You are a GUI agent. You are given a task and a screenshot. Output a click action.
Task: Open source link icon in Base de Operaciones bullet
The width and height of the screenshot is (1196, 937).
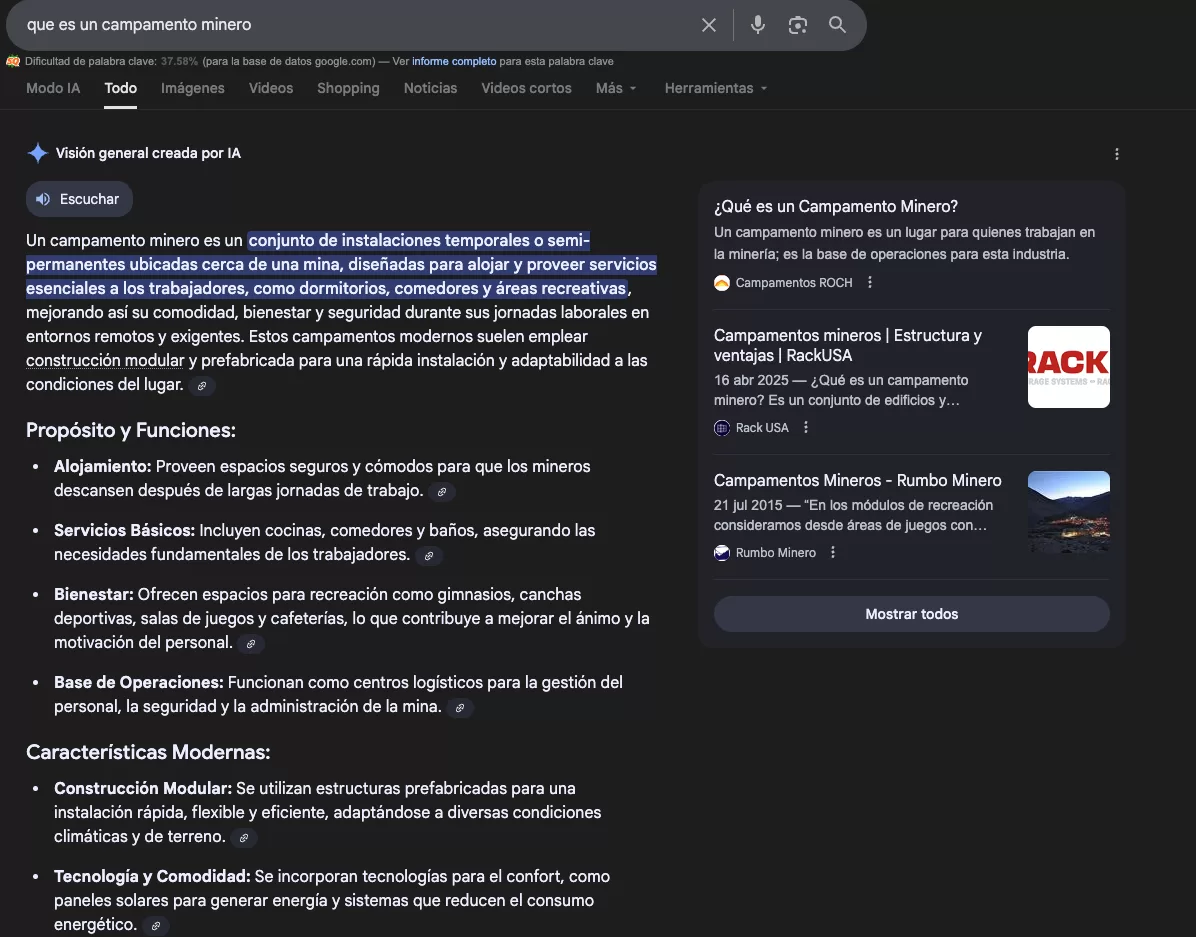[460, 708]
